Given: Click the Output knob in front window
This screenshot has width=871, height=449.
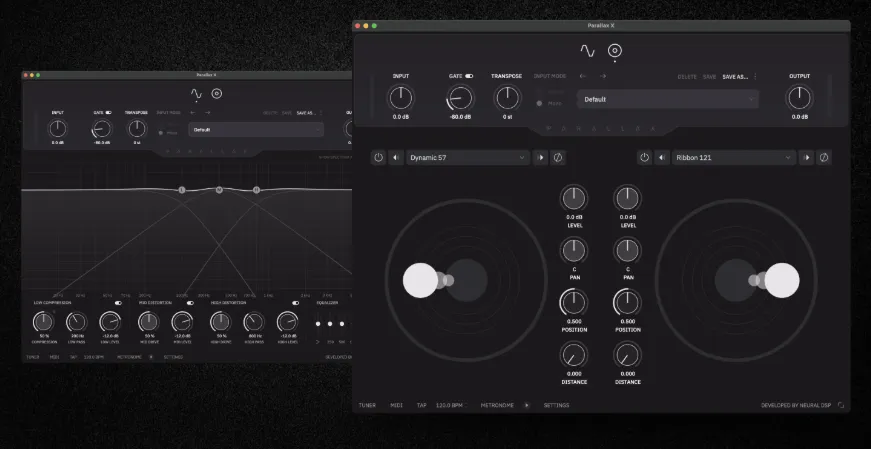Looking at the screenshot, I should [x=799, y=98].
